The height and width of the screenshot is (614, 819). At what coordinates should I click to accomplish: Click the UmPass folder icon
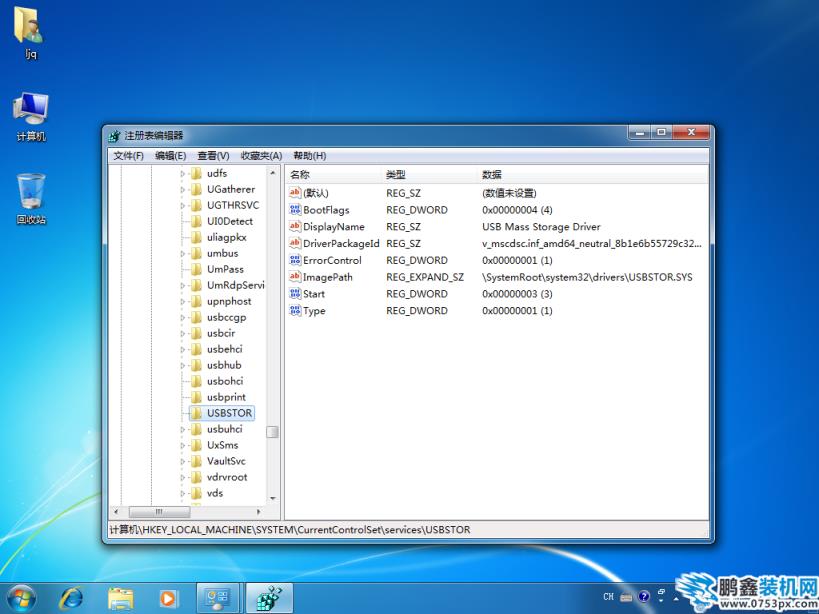tap(196, 269)
